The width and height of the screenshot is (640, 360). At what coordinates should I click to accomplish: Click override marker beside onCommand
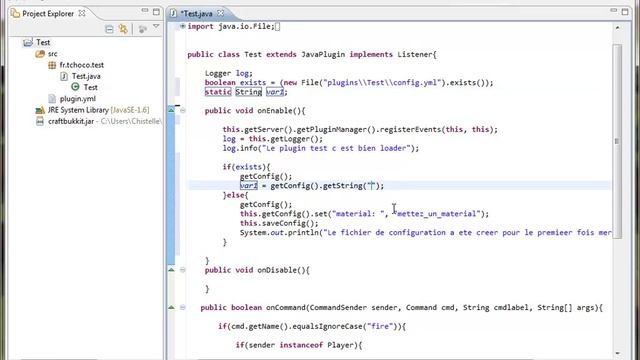click(171, 307)
